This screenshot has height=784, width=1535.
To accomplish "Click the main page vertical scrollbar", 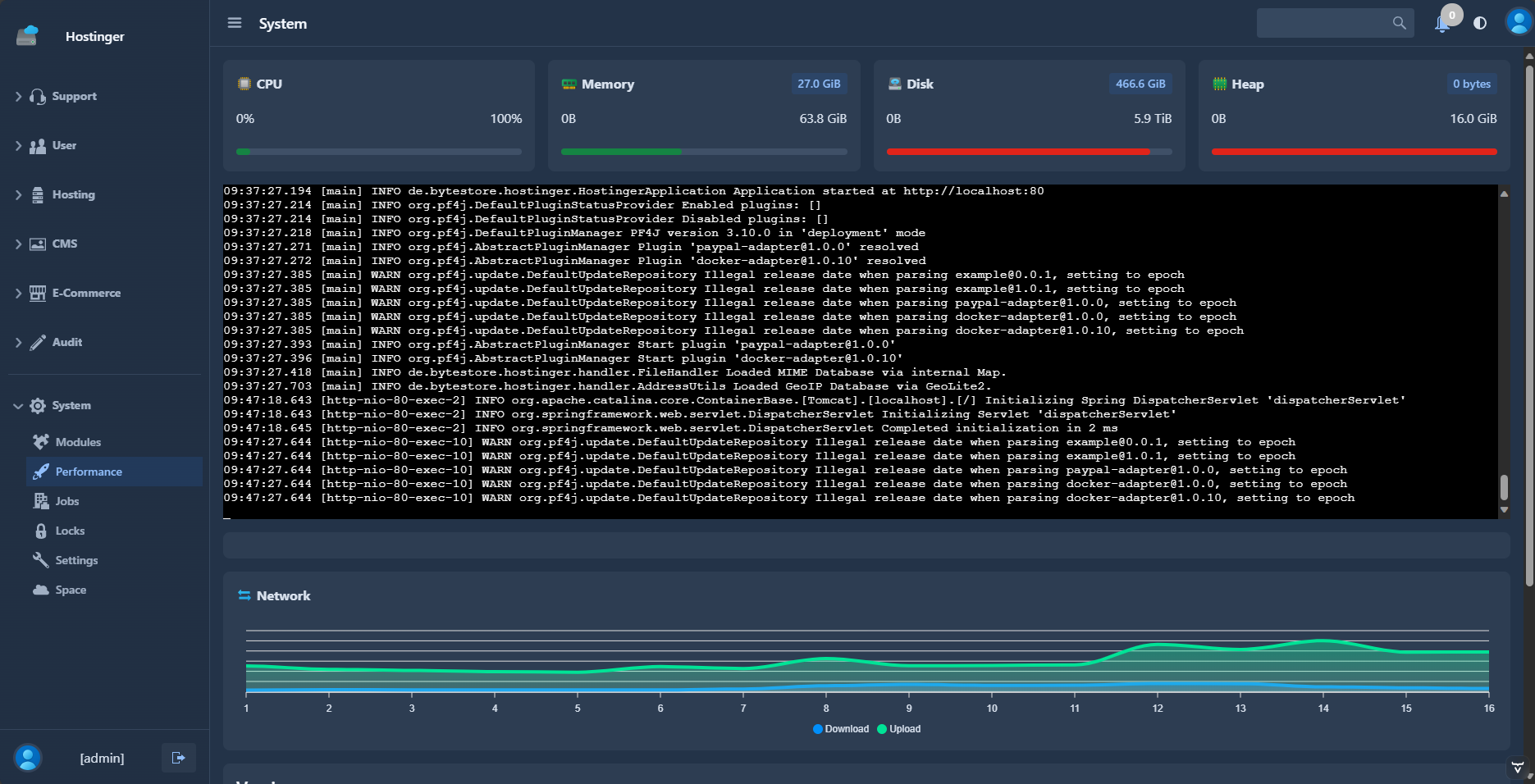I will coord(1529,326).
